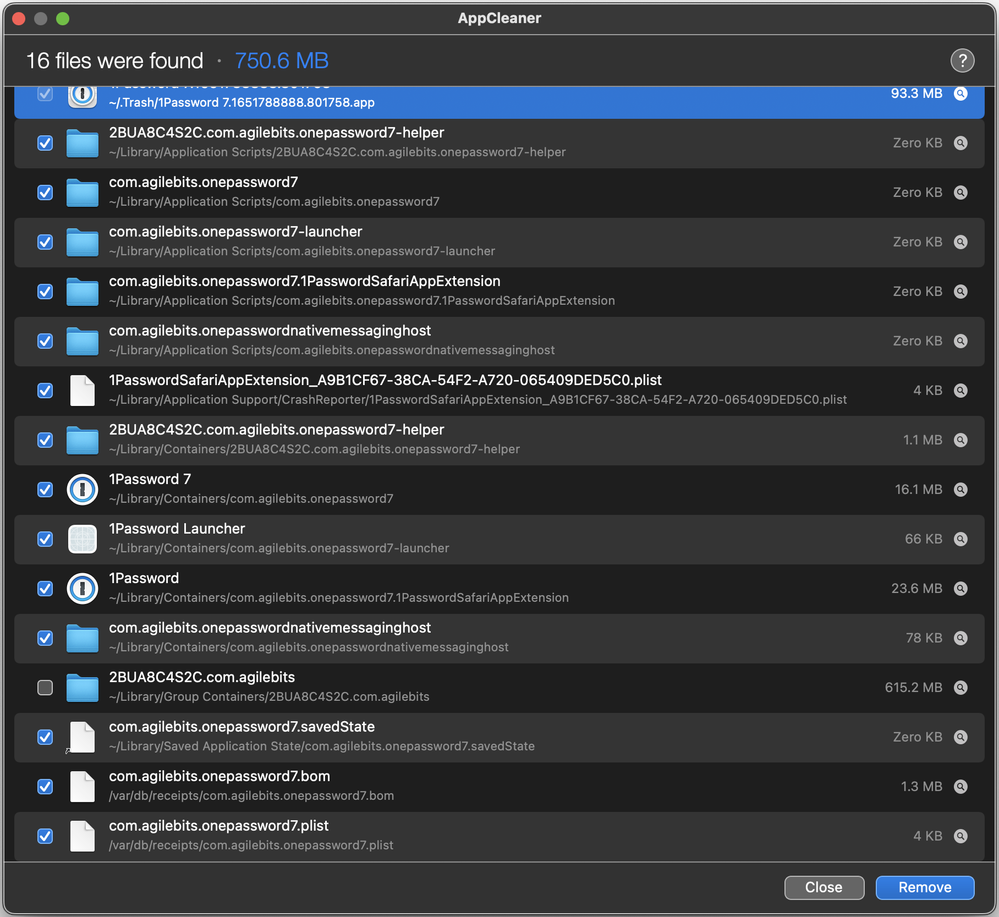Viewport: 999px width, 917px height.
Task: Click the onepassword7-launcher scripts folder icon
Action: (82, 242)
